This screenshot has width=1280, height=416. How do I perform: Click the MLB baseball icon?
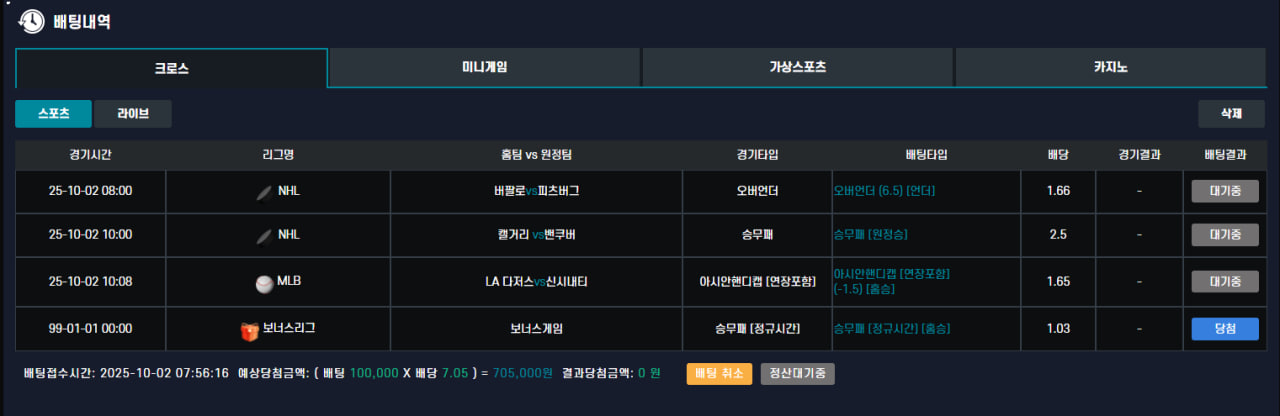pos(264,283)
